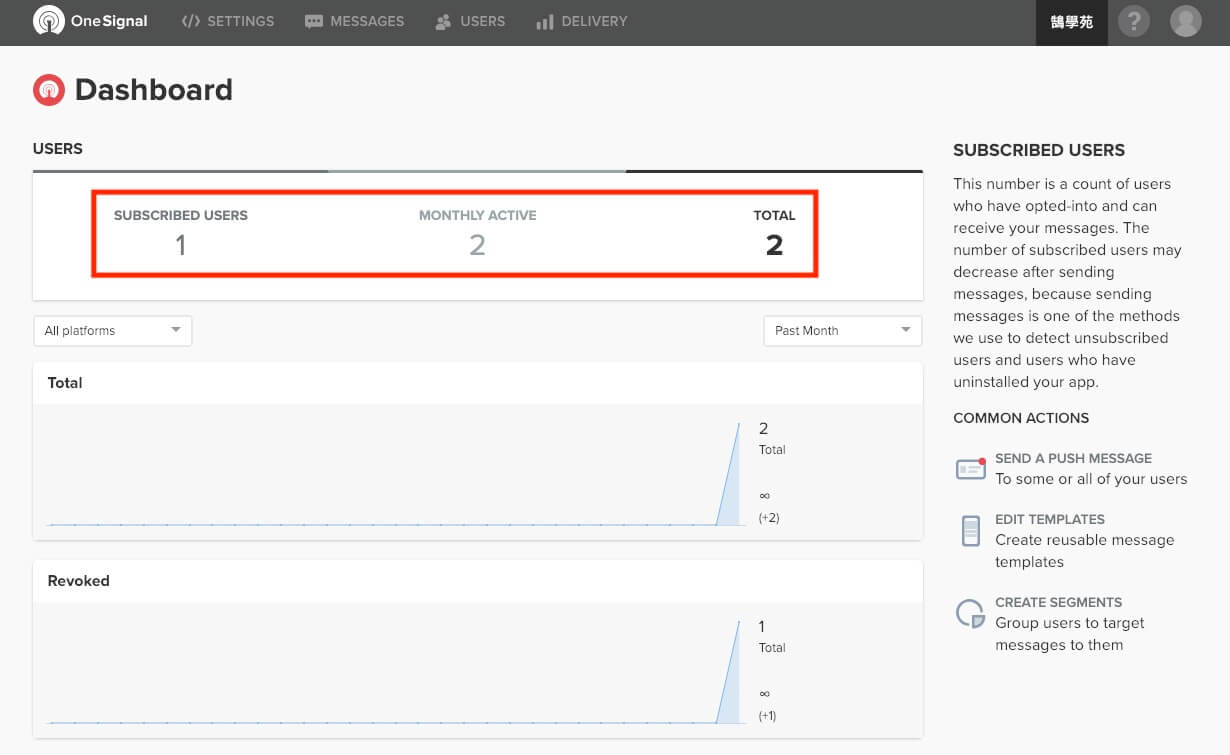This screenshot has height=755, width=1230.
Task: Expand the All platforms dropdown
Action: point(112,331)
